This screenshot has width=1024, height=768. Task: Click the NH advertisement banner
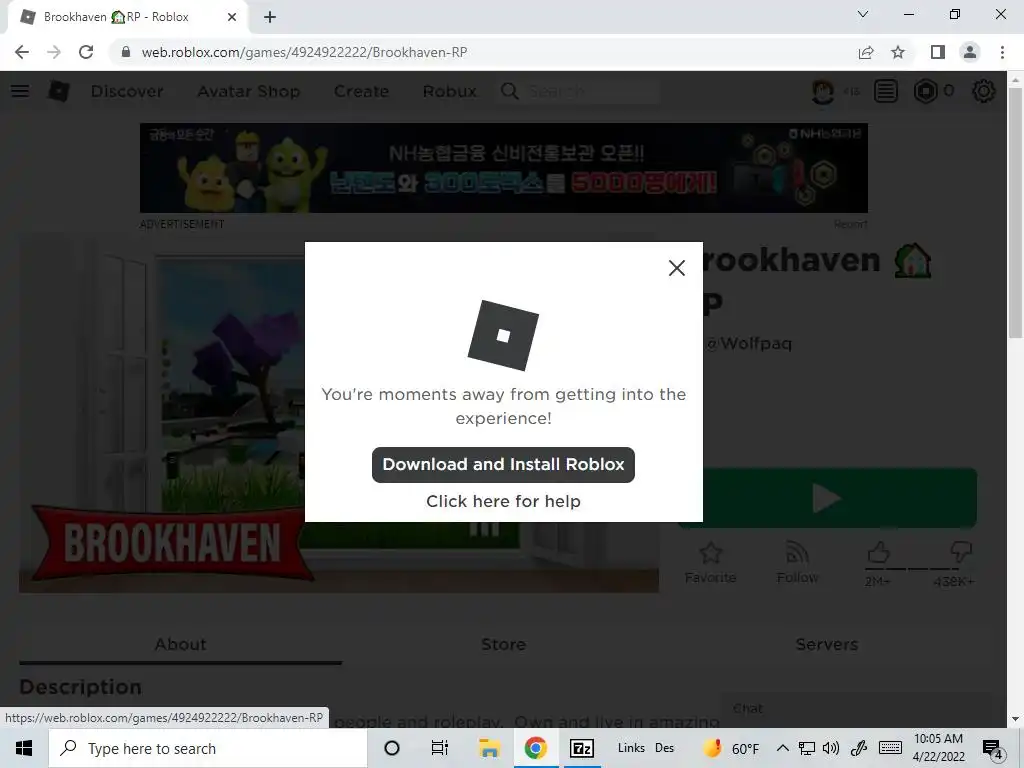(504, 168)
